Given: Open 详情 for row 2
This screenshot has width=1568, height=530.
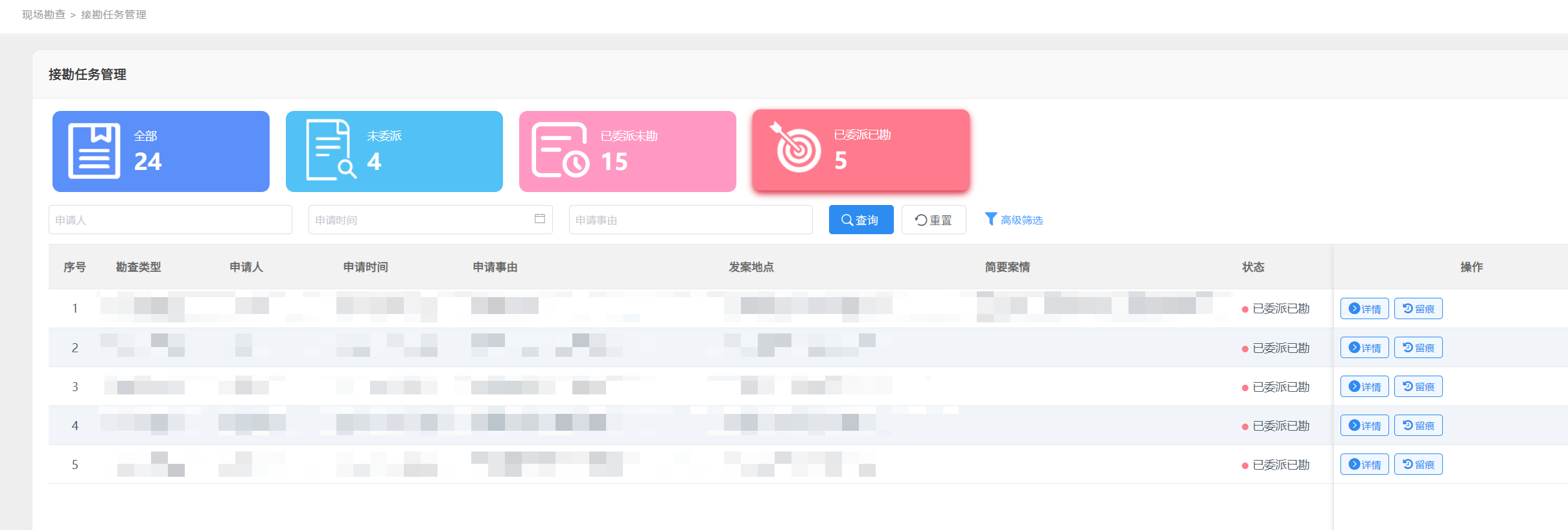Looking at the screenshot, I should 1364,348.
